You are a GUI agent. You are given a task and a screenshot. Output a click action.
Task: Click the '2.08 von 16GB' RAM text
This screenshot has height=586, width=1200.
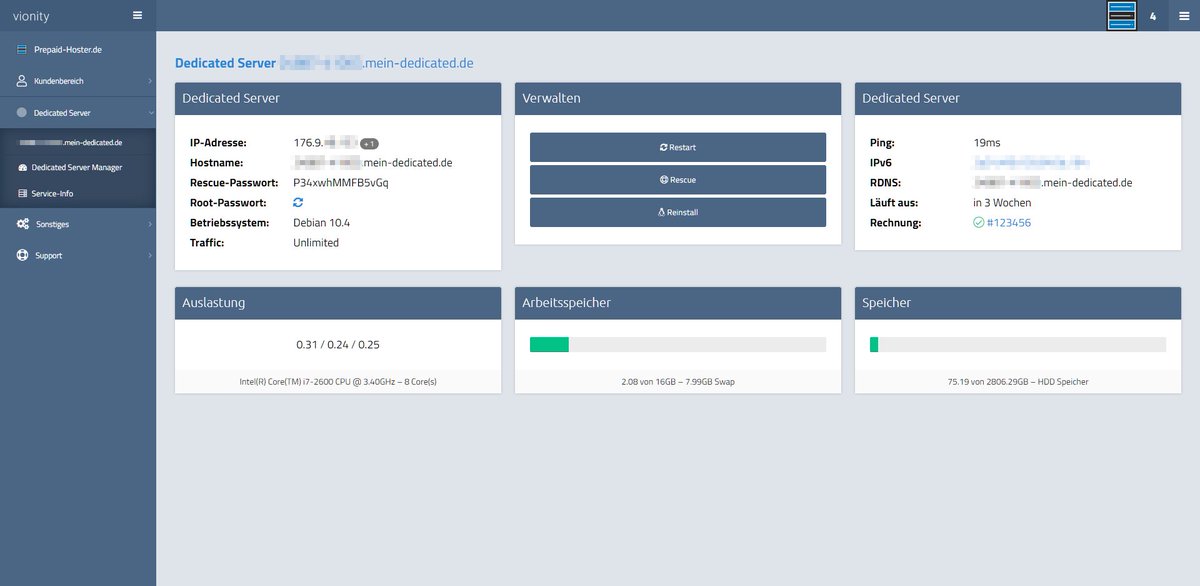[648, 382]
